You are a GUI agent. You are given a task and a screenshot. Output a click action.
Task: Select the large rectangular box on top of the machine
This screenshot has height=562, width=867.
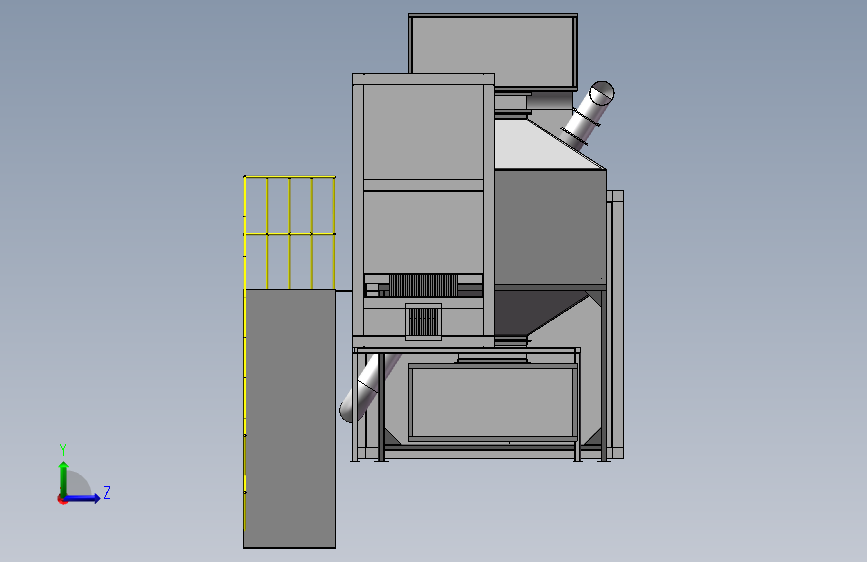[493, 51]
